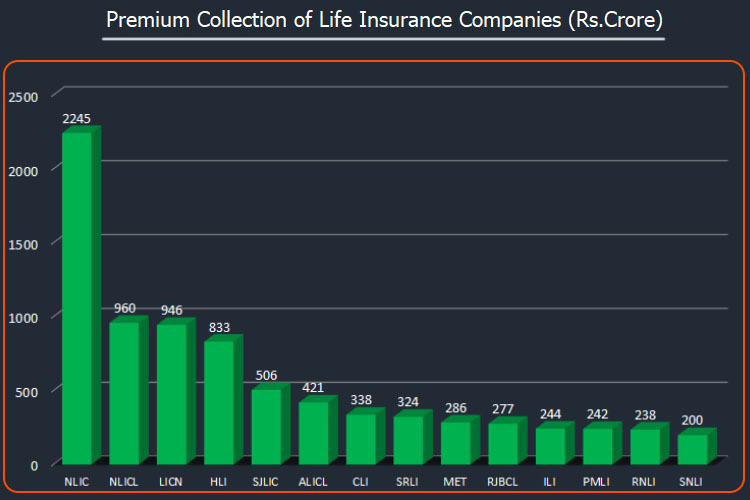Select the MET bar
This screenshot has width=750, height=500.
tap(455, 442)
